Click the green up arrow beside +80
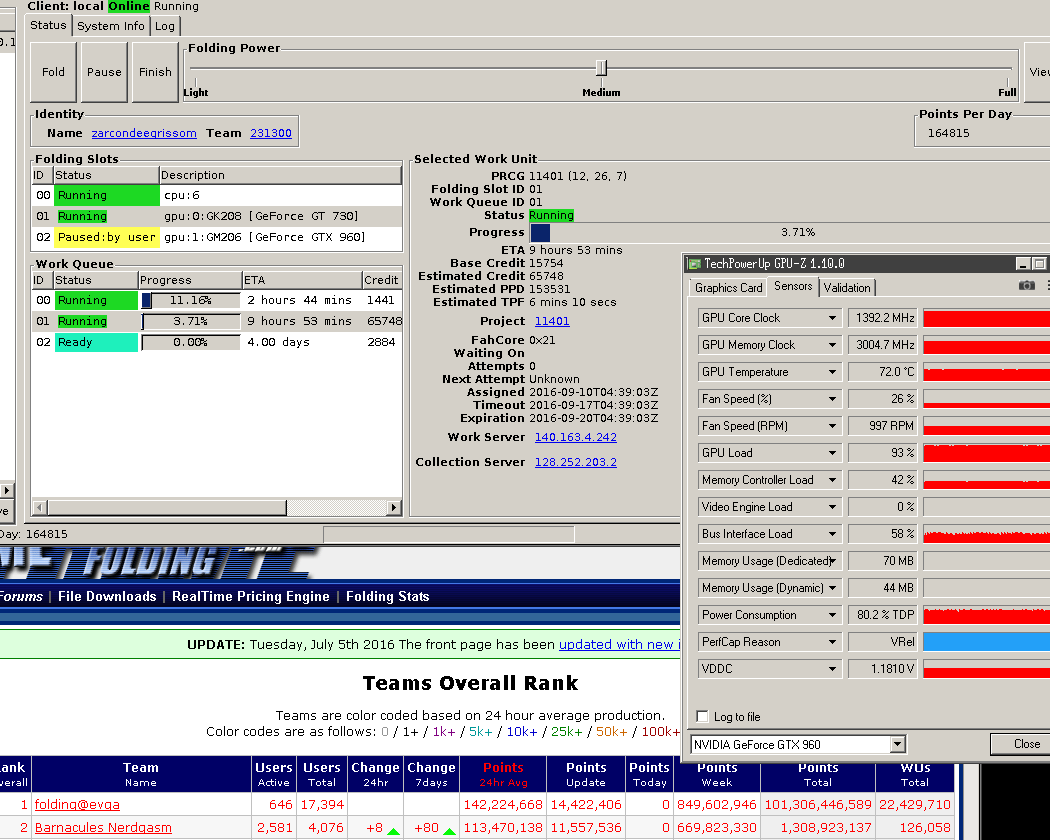Screen dimensions: 1050x840 coord(449,831)
